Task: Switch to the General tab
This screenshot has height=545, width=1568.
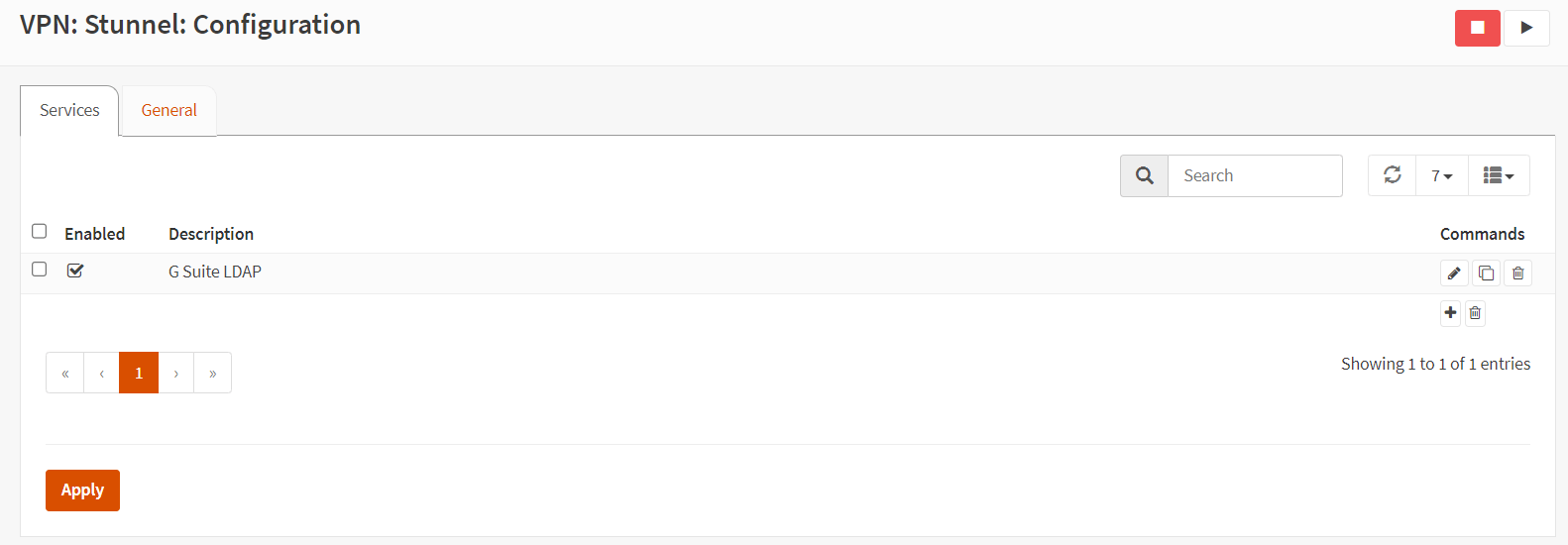Action: (168, 111)
